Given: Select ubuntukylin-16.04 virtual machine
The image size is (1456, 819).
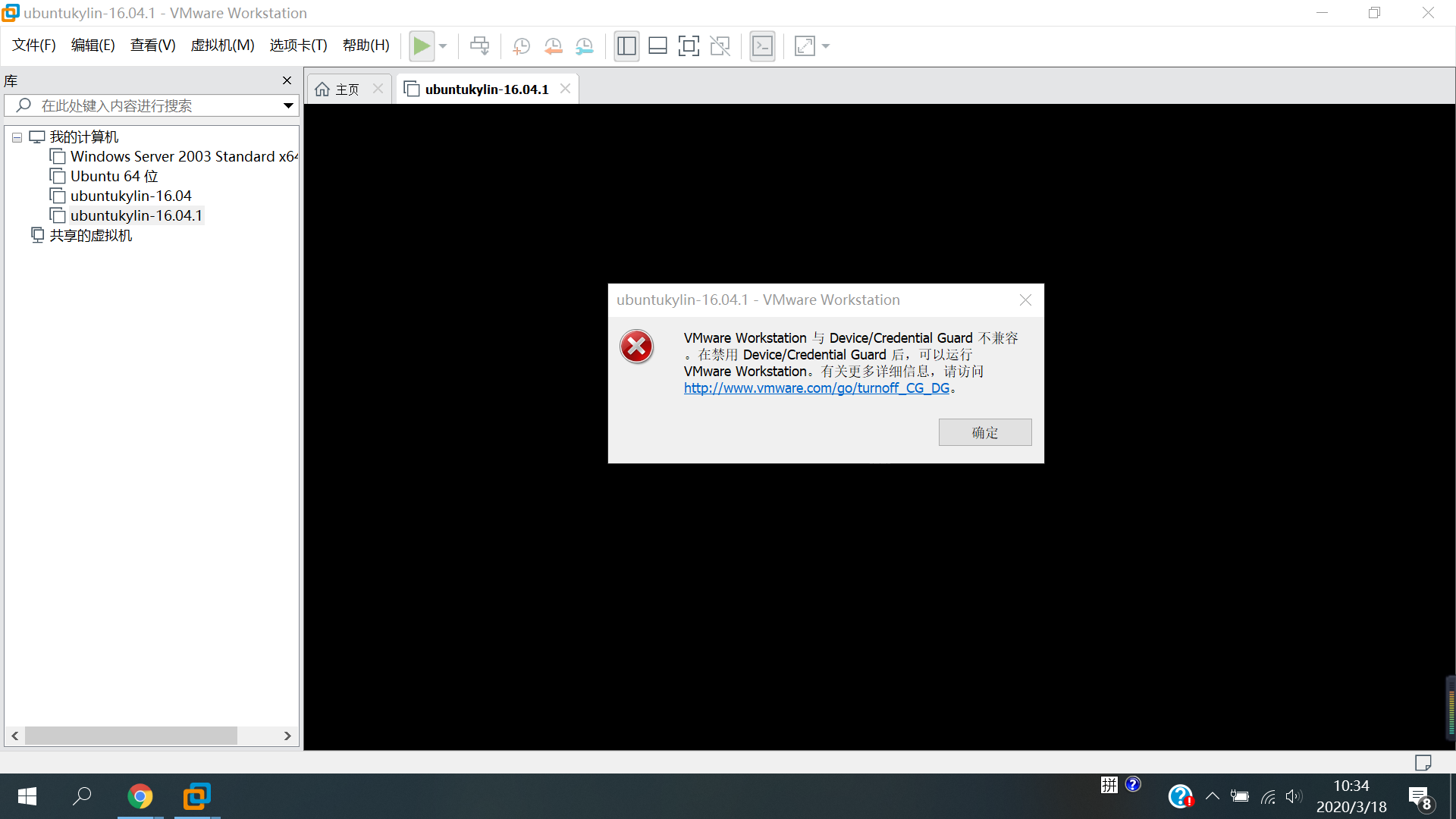Looking at the screenshot, I should [x=130, y=196].
